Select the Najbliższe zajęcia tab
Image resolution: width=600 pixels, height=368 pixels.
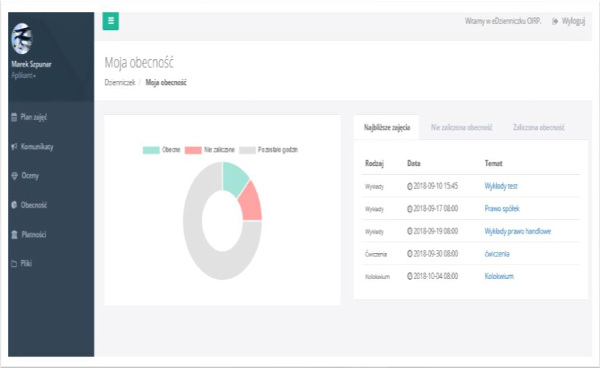click(387, 127)
